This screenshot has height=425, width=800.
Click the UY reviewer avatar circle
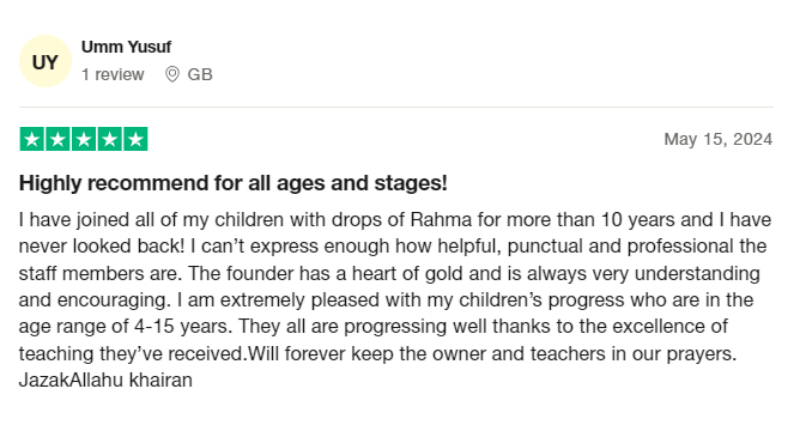(45, 61)
